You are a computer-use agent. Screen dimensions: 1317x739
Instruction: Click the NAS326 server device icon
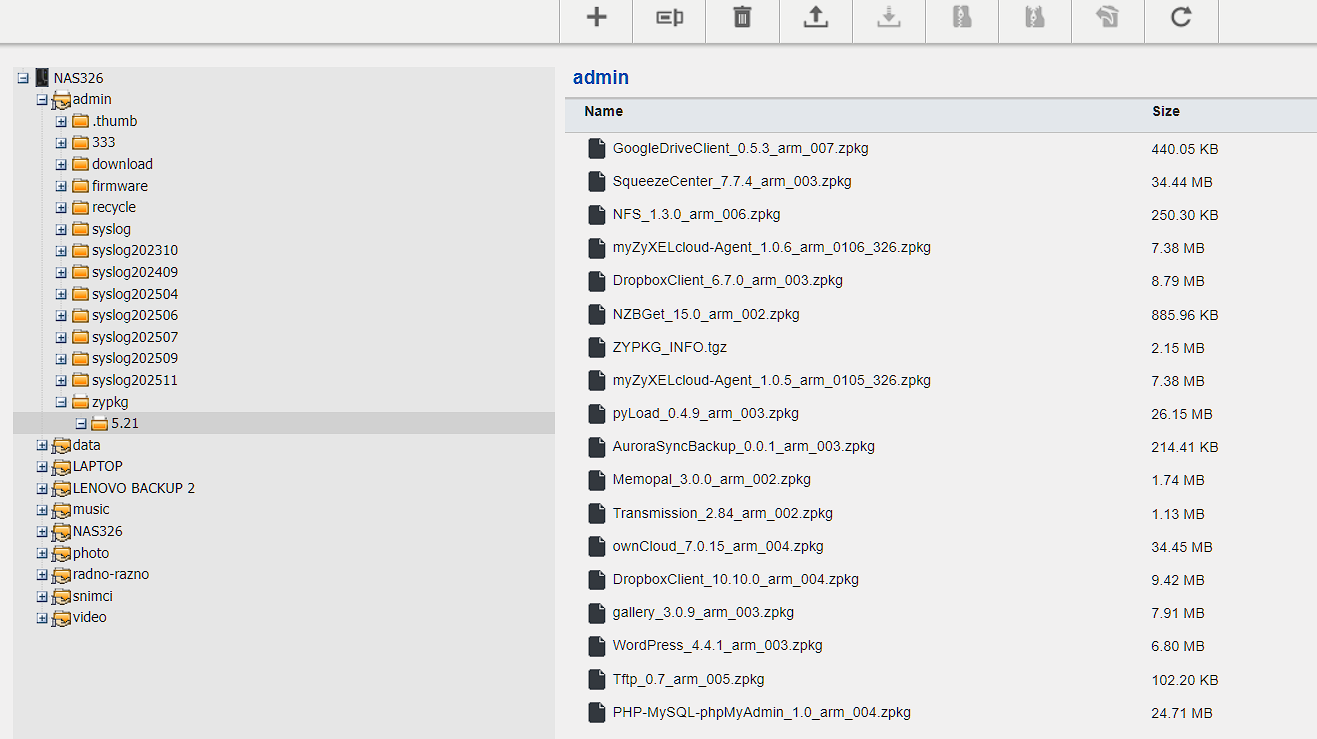42,77
